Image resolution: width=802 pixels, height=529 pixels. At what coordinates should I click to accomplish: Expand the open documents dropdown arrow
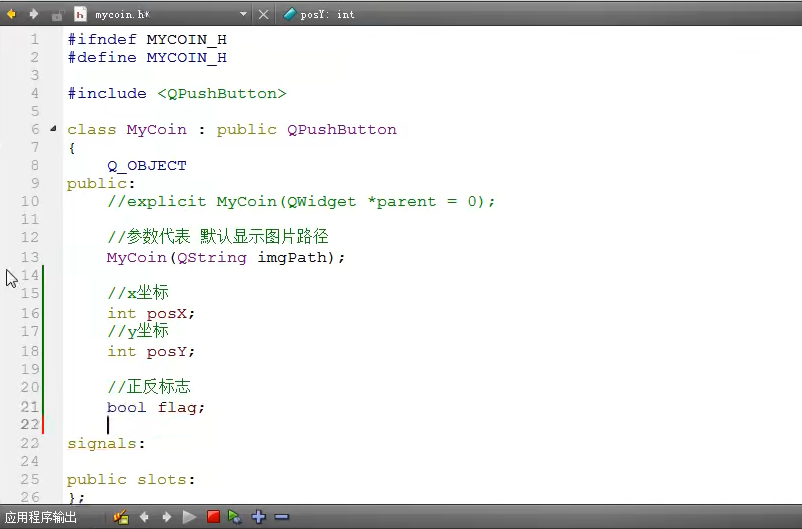(x=243, y=14)
